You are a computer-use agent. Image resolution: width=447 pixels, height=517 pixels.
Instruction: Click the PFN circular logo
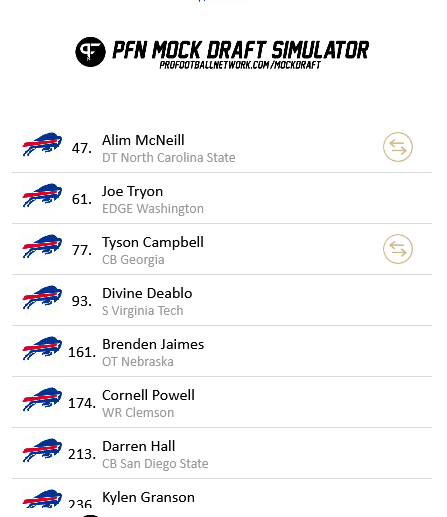click(x=90, y=52)
